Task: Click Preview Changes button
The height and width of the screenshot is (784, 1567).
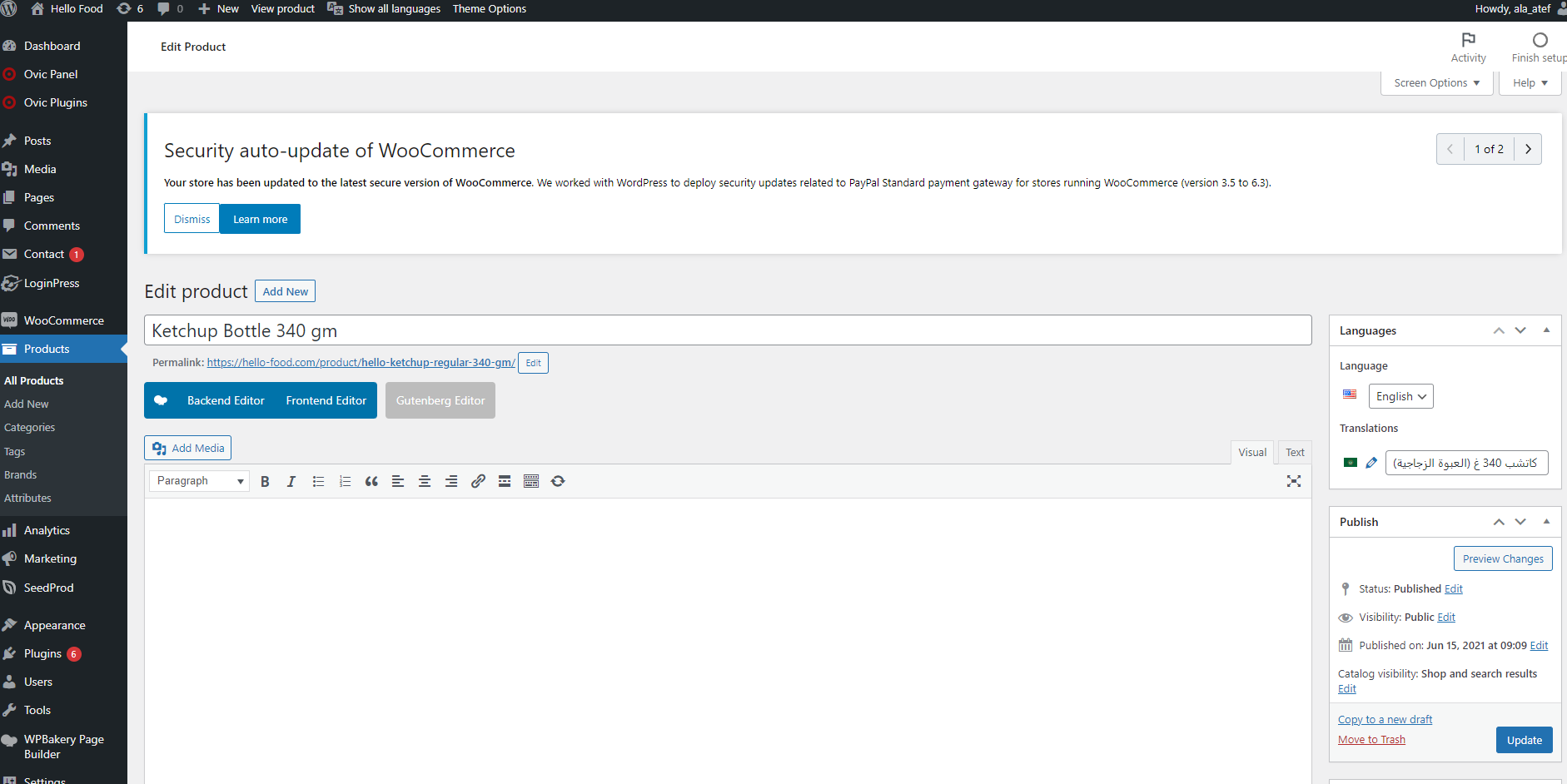Action: click(1503, 558)
